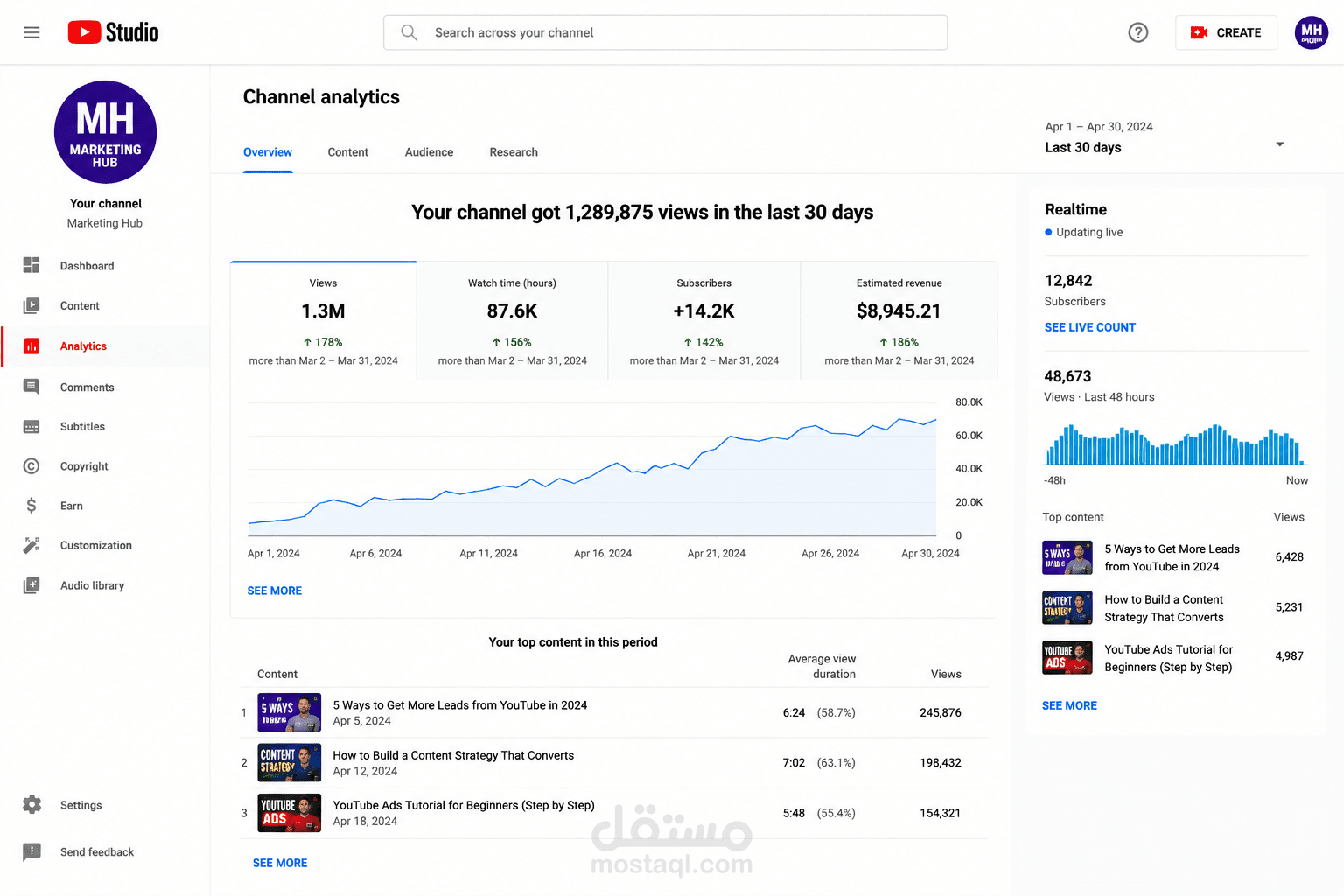This screenshot has height=896, width=1344.
Task: Switch to the Audience tab
Action: tap(429, 152)
